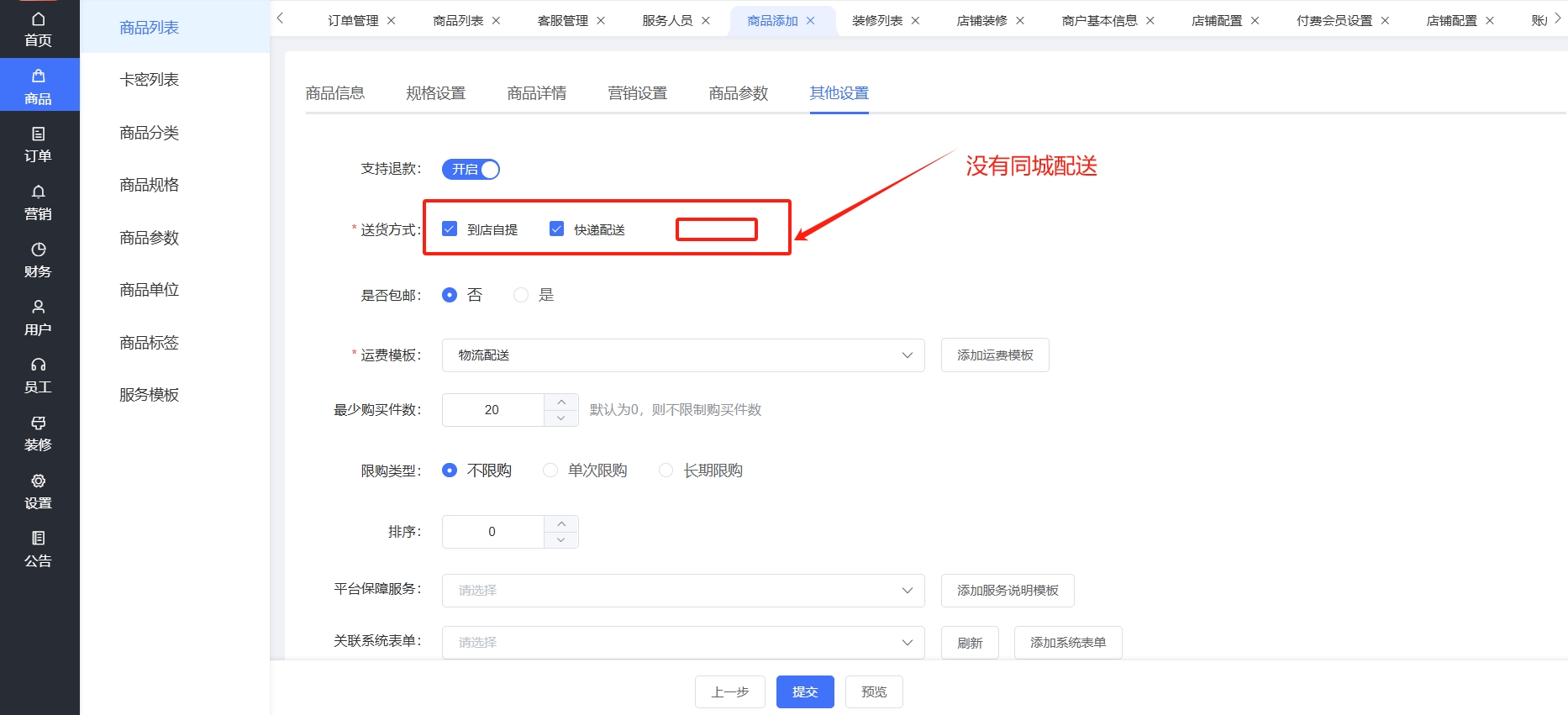
Task: Open the 设置 settings gear icon
Action: click(x=39, y=492)
